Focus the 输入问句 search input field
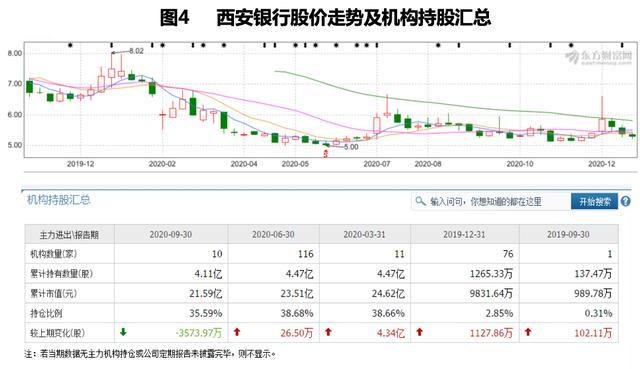 coord(491,201)
